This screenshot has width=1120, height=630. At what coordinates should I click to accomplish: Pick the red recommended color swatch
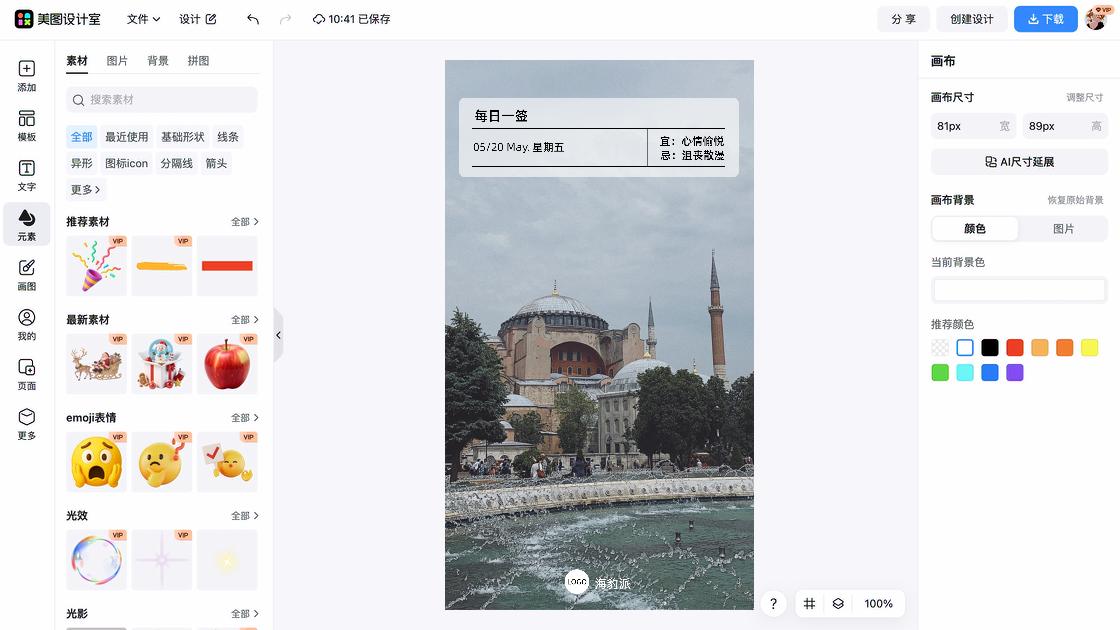(1015, 348)
